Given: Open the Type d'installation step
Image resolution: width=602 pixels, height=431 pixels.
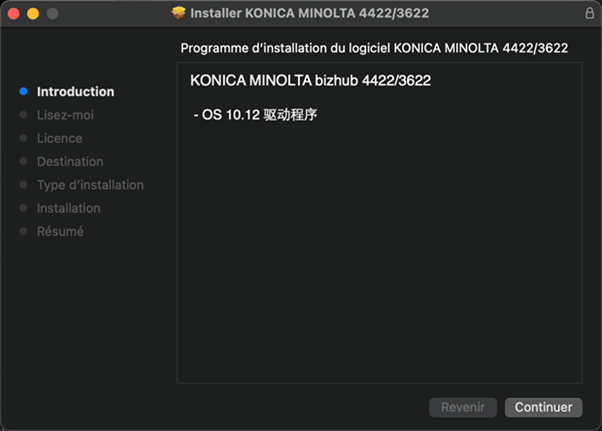Looking at the screenshot, I should (x=90, y=185).
